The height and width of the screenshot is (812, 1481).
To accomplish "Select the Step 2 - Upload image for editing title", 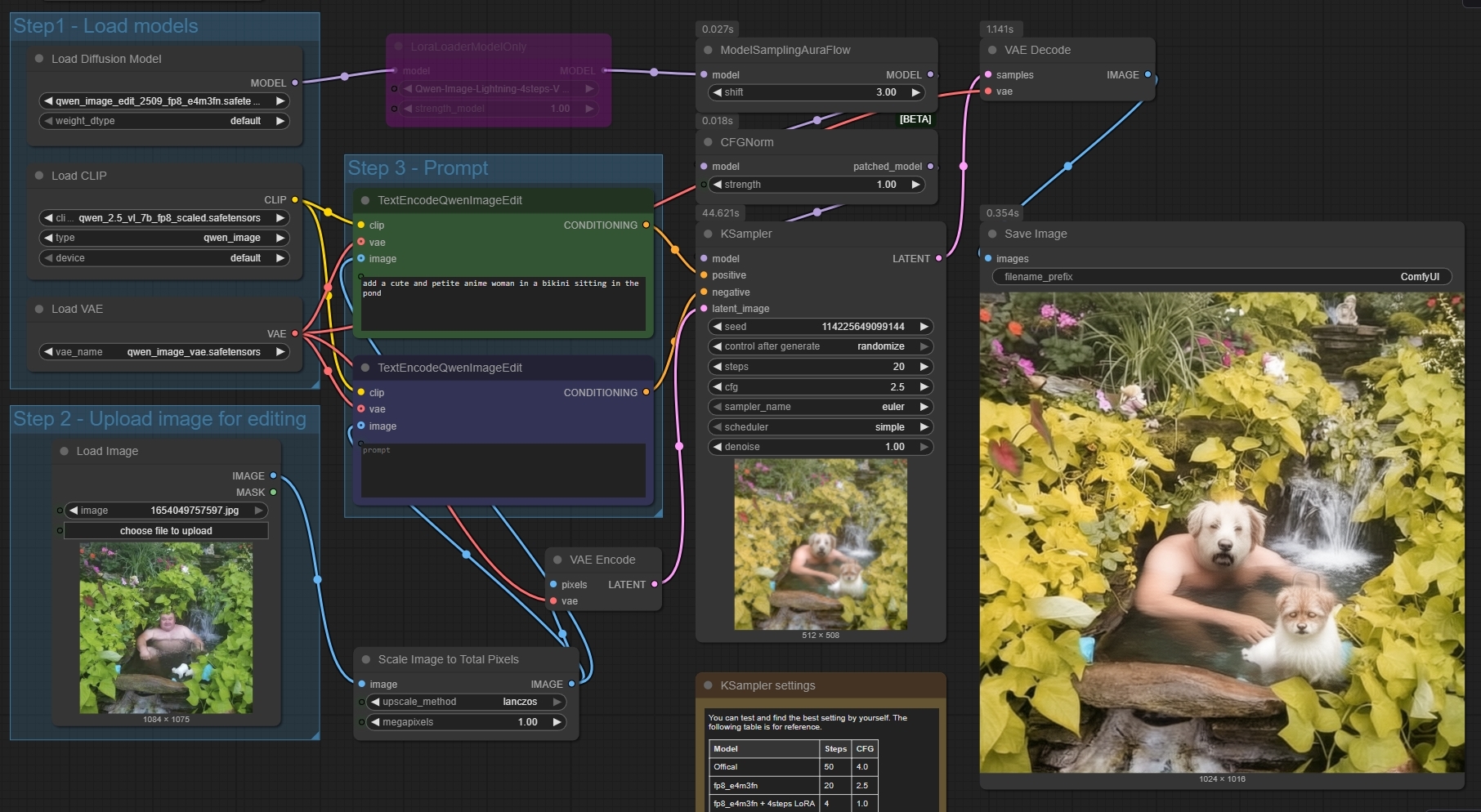I will click(x=159, y=419).
